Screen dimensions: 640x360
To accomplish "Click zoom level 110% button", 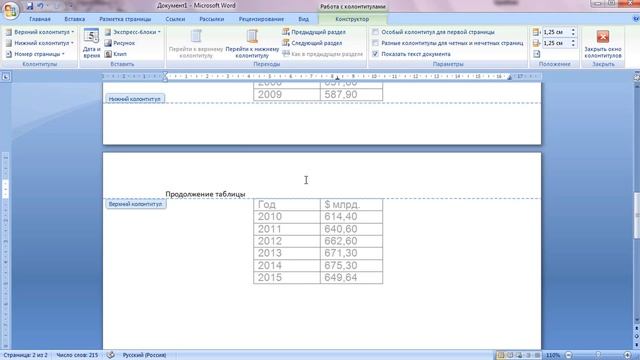I will point(553,355).
